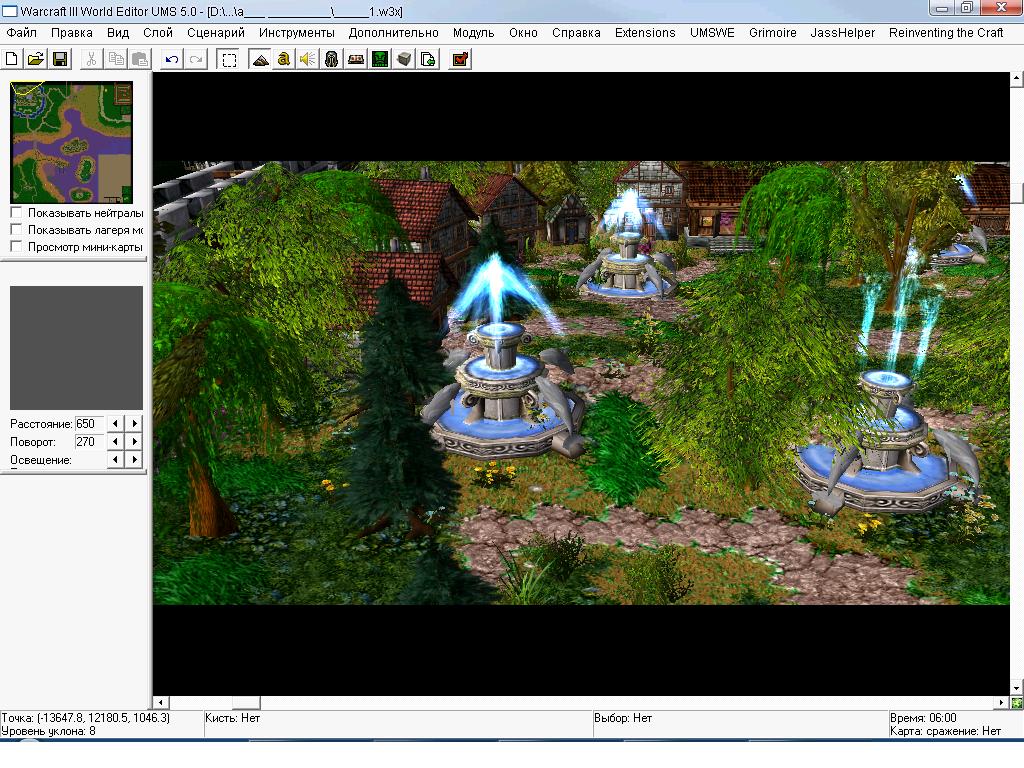Decrease Освещение with the left arrow
The image size is (1024, 768).
click(115, 459)
